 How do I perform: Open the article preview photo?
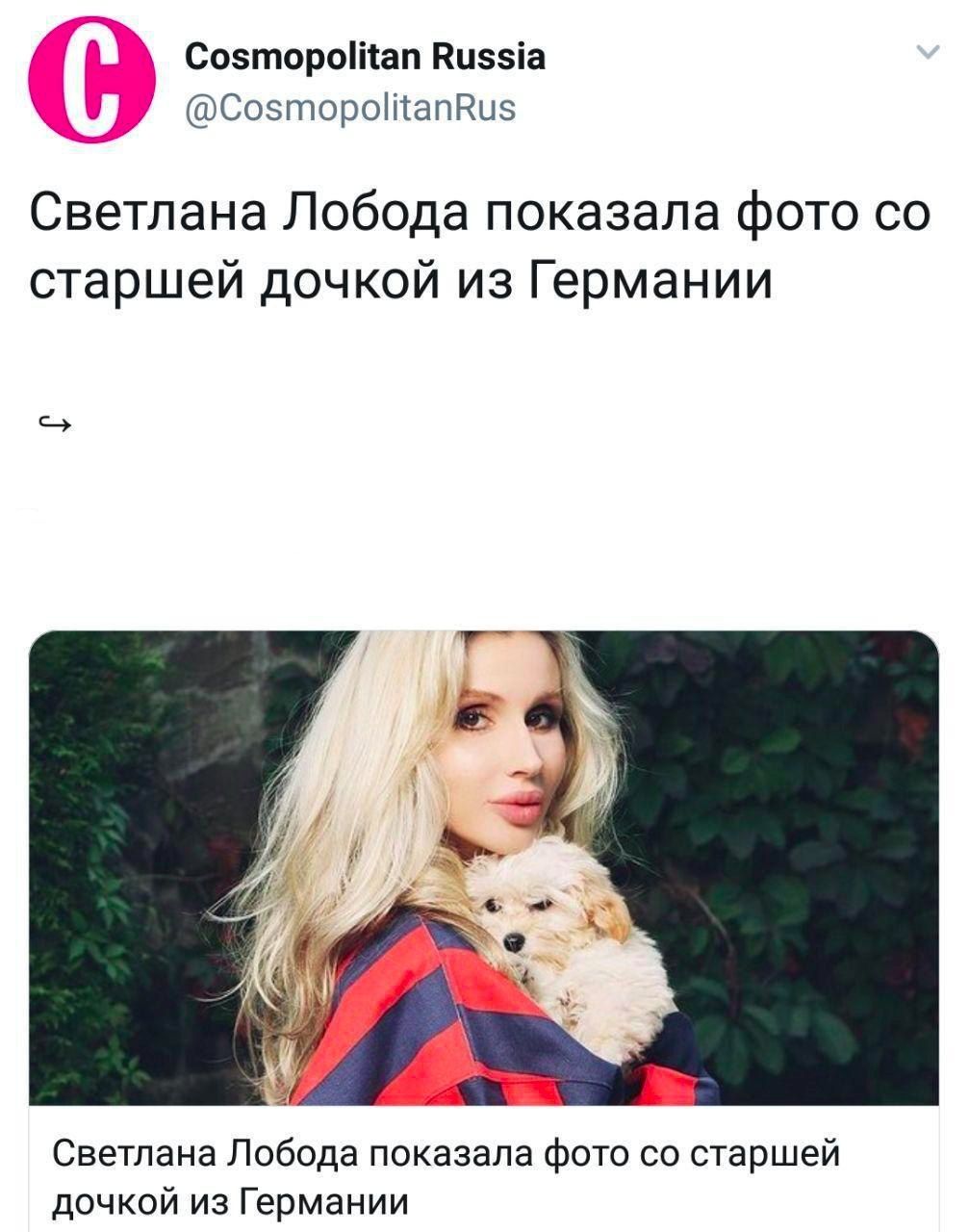[484, 867]
